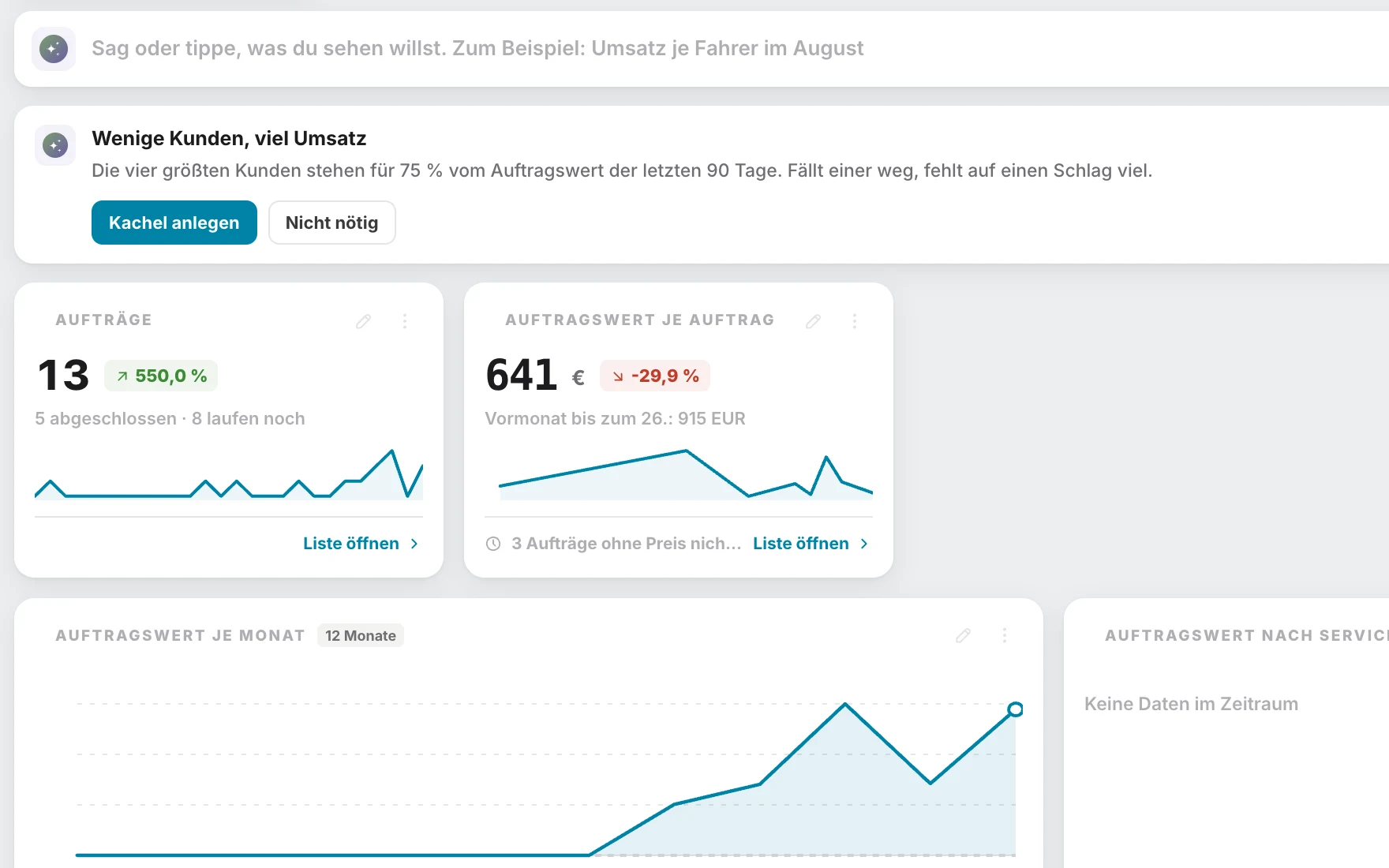Click the Auftragswert je Auftrag sparkline
1389x868 pixels.
[x=686, y=475]
